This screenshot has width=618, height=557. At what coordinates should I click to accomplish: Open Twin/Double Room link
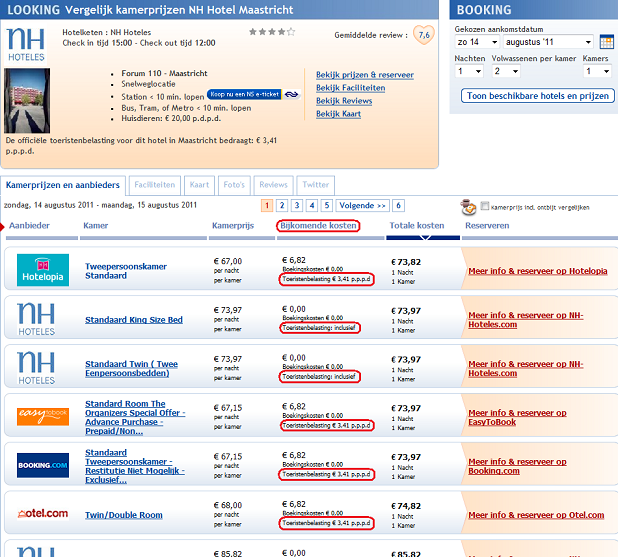pyautogui.click(x=124, y=515)
